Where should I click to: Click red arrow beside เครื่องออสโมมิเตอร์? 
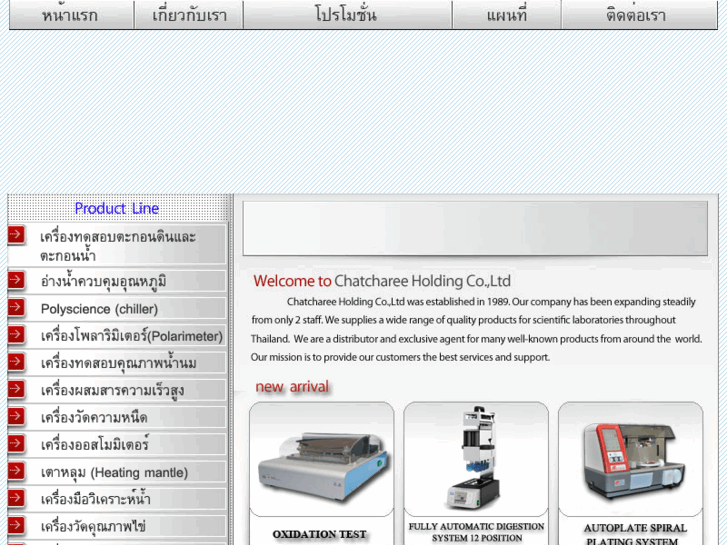16,443
